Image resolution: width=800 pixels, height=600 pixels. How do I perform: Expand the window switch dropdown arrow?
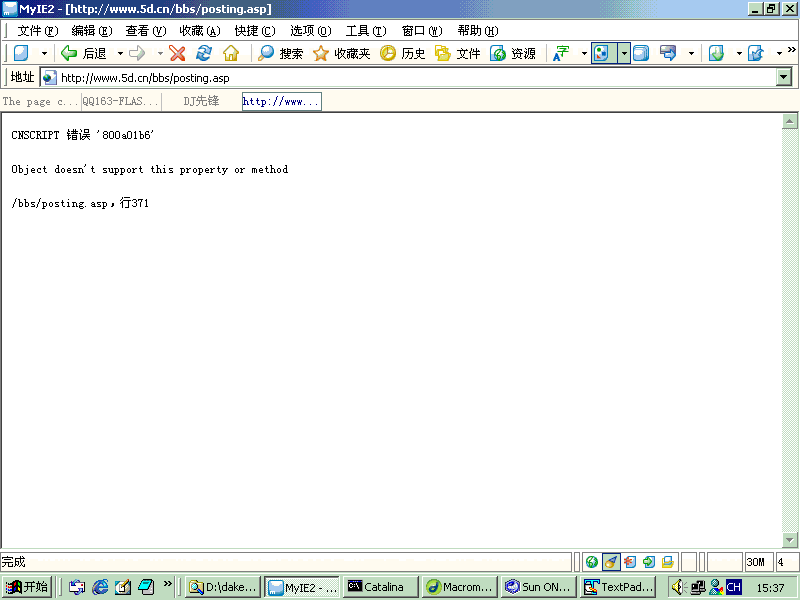tap(691, 53)
